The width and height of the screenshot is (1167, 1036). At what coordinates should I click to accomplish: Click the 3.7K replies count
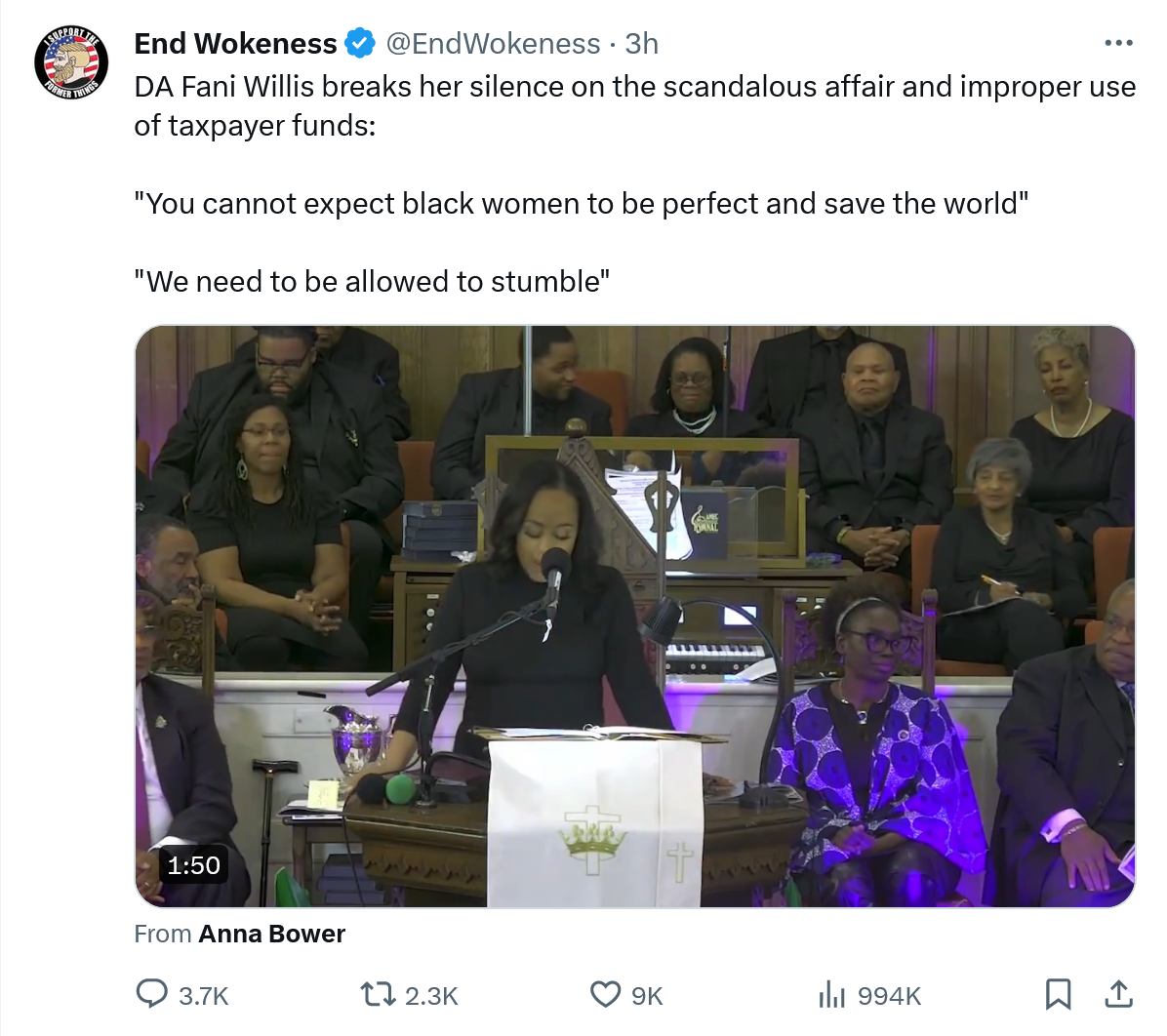[x=204, y=996]
